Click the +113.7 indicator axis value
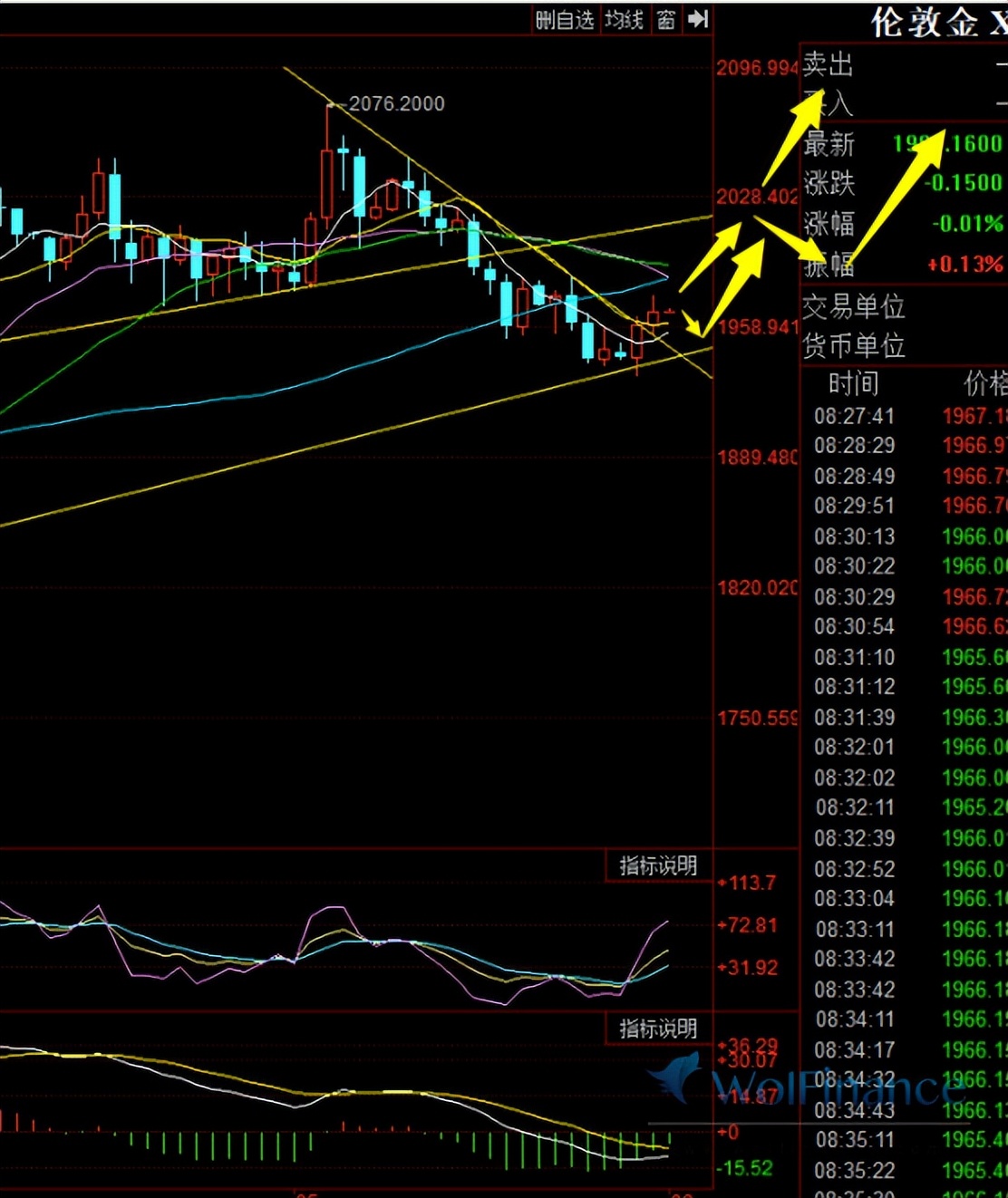This screenshot has width=1008, height=1198. pos(747,883)
